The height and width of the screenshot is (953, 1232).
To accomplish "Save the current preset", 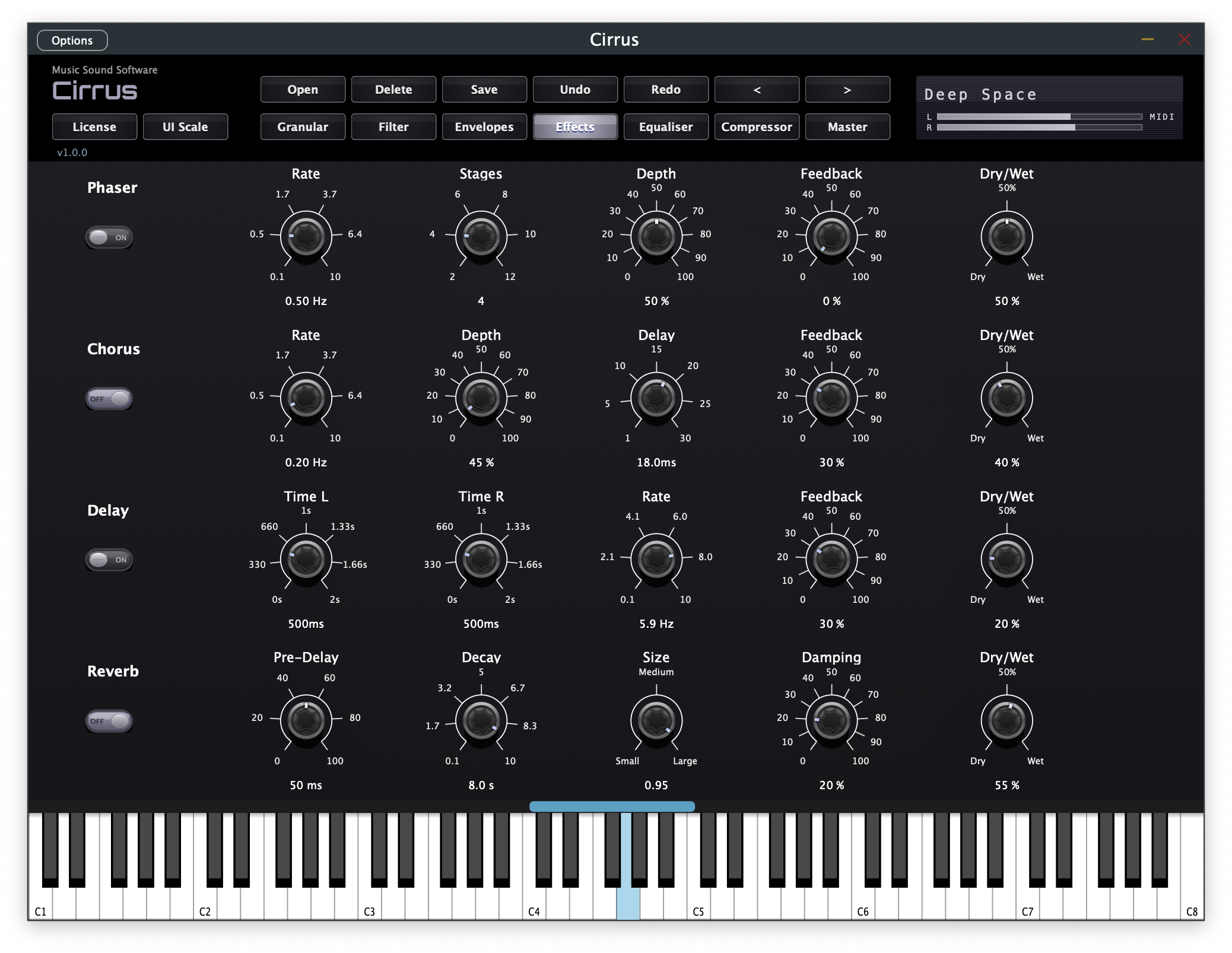I will click(x=484, y=90).
